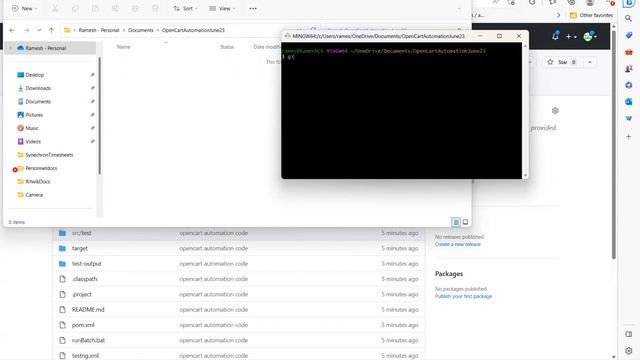
Task: Open GitHub create new (+) dropdown
Action: (x=571, y=37)
